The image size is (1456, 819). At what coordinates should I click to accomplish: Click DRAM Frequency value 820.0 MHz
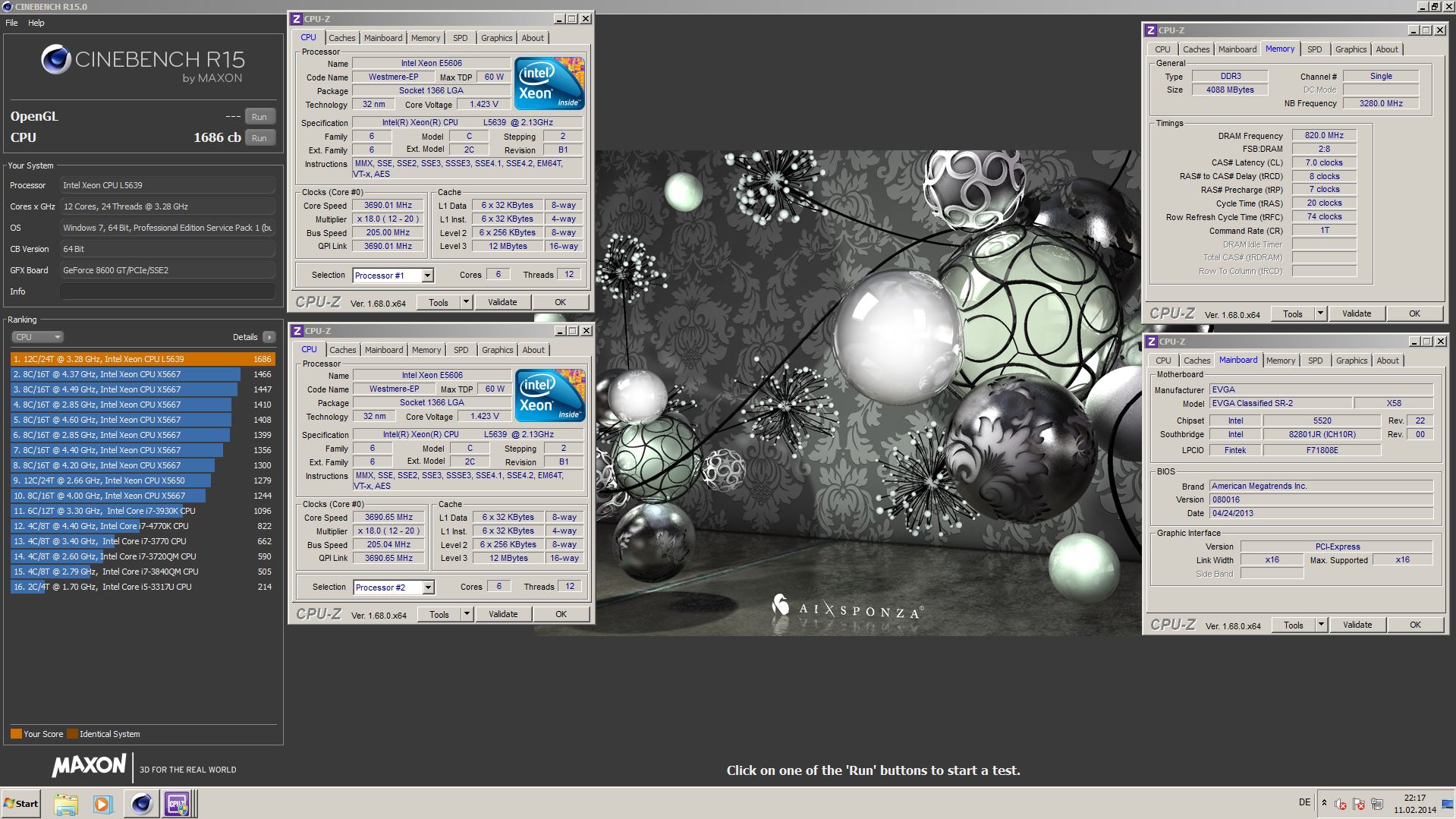click(x=1324, y=135)
